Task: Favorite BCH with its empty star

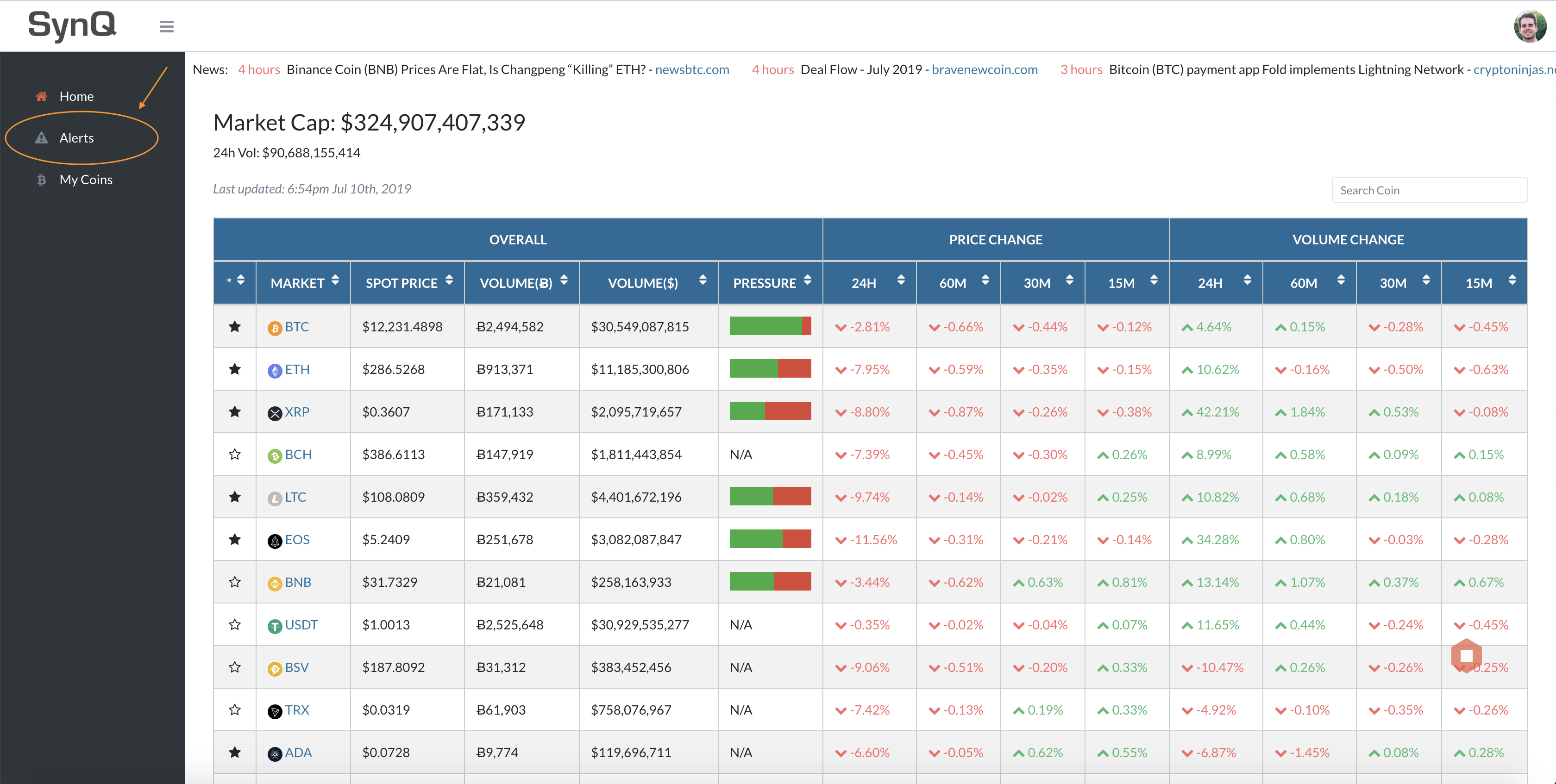Action: coord(235,454)
